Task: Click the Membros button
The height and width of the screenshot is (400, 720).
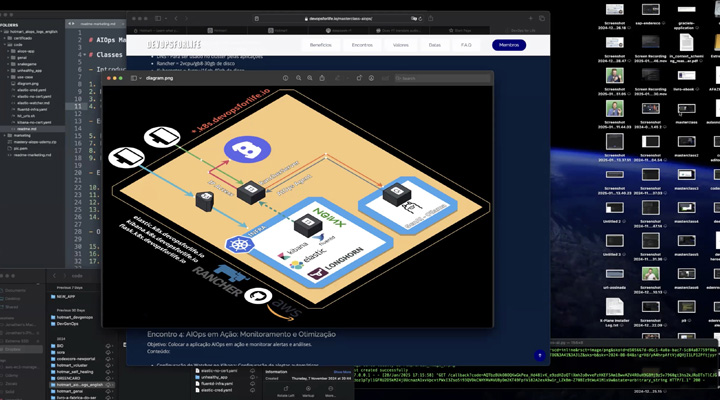Action: pos(509,45)
